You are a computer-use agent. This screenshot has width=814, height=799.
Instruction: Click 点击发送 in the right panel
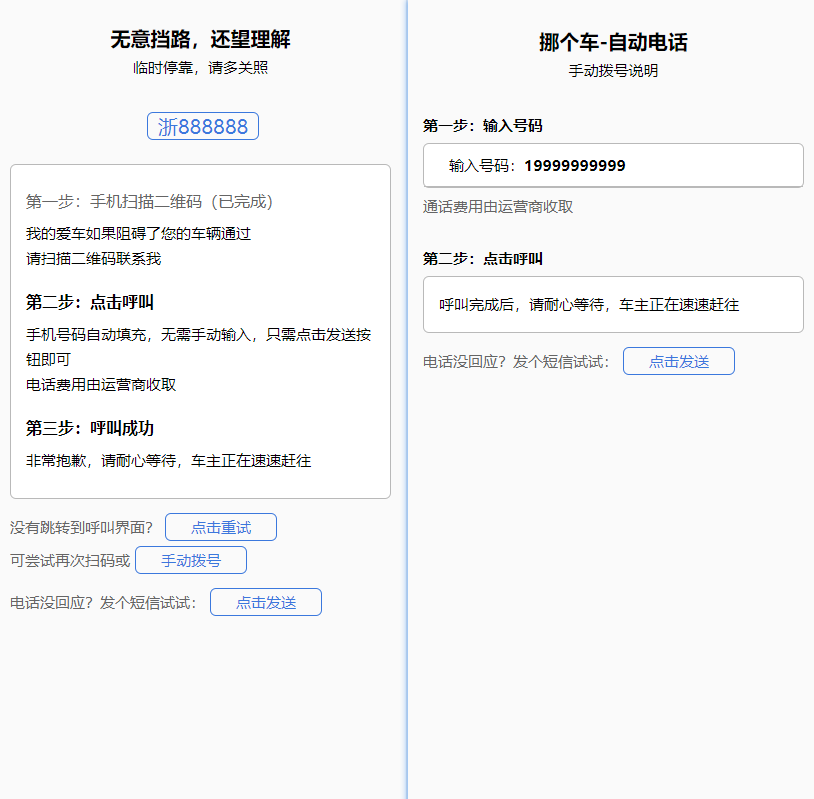[x=679, y=361]
